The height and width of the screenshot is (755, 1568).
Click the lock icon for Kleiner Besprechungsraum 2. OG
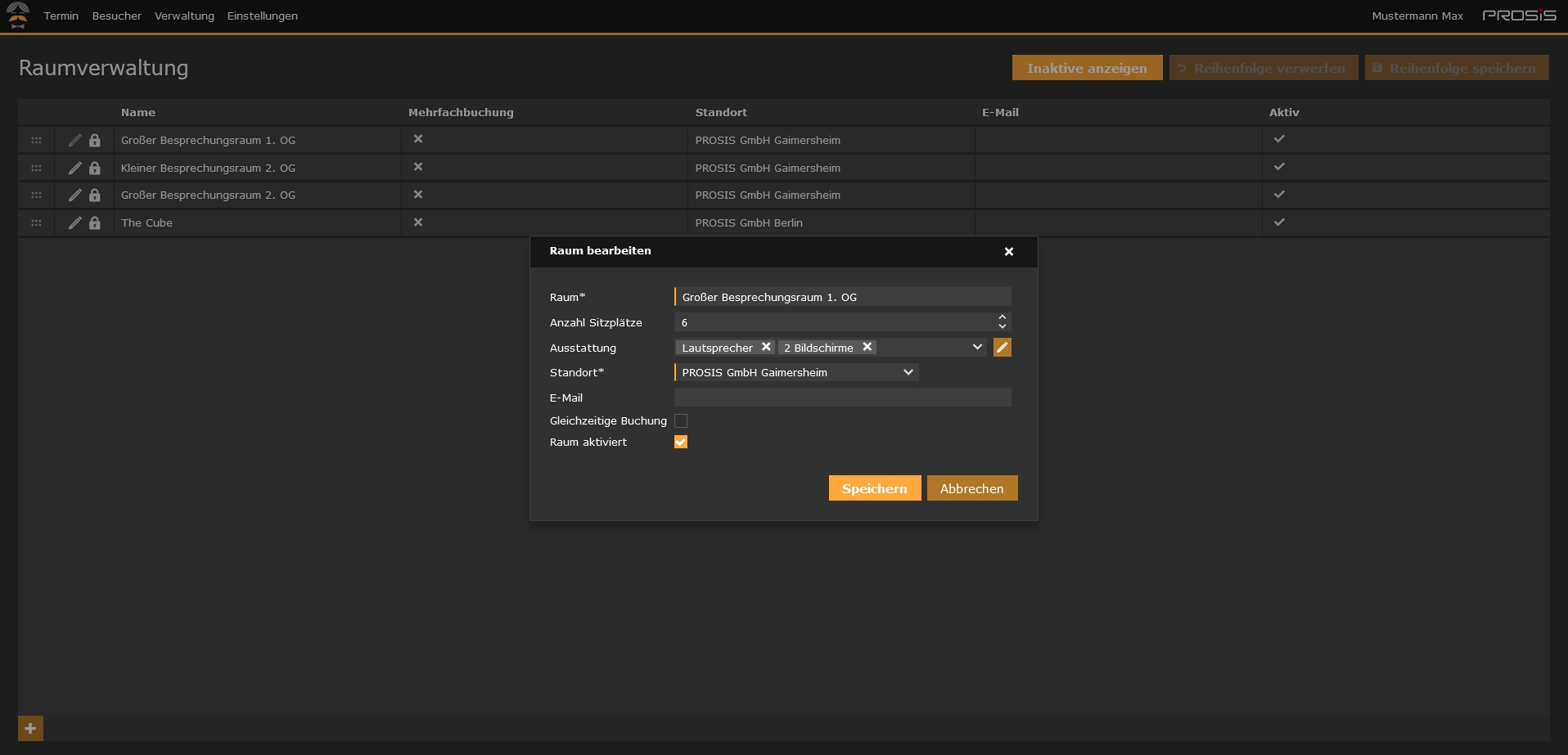pos(95,168)
